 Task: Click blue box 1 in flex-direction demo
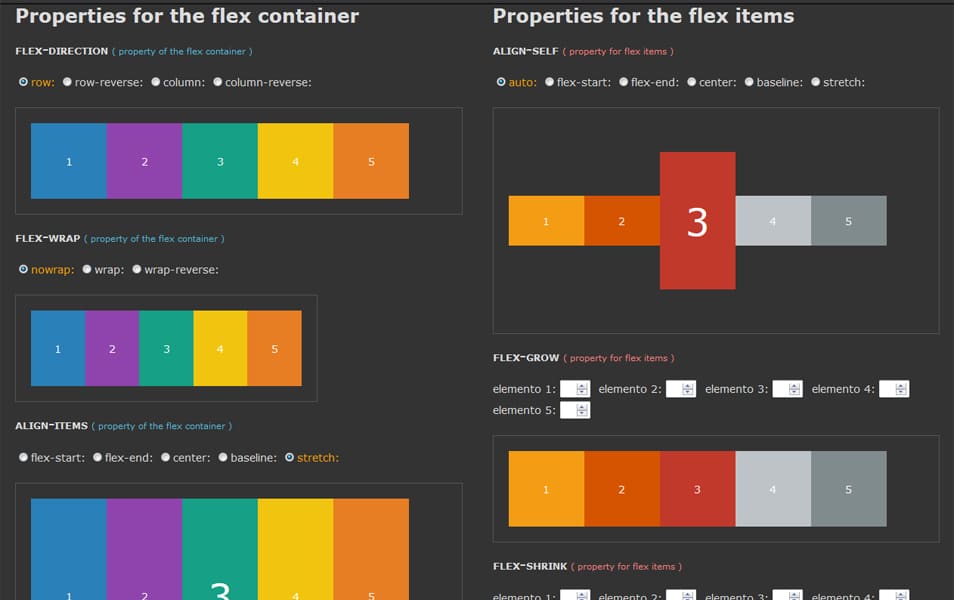69,161
